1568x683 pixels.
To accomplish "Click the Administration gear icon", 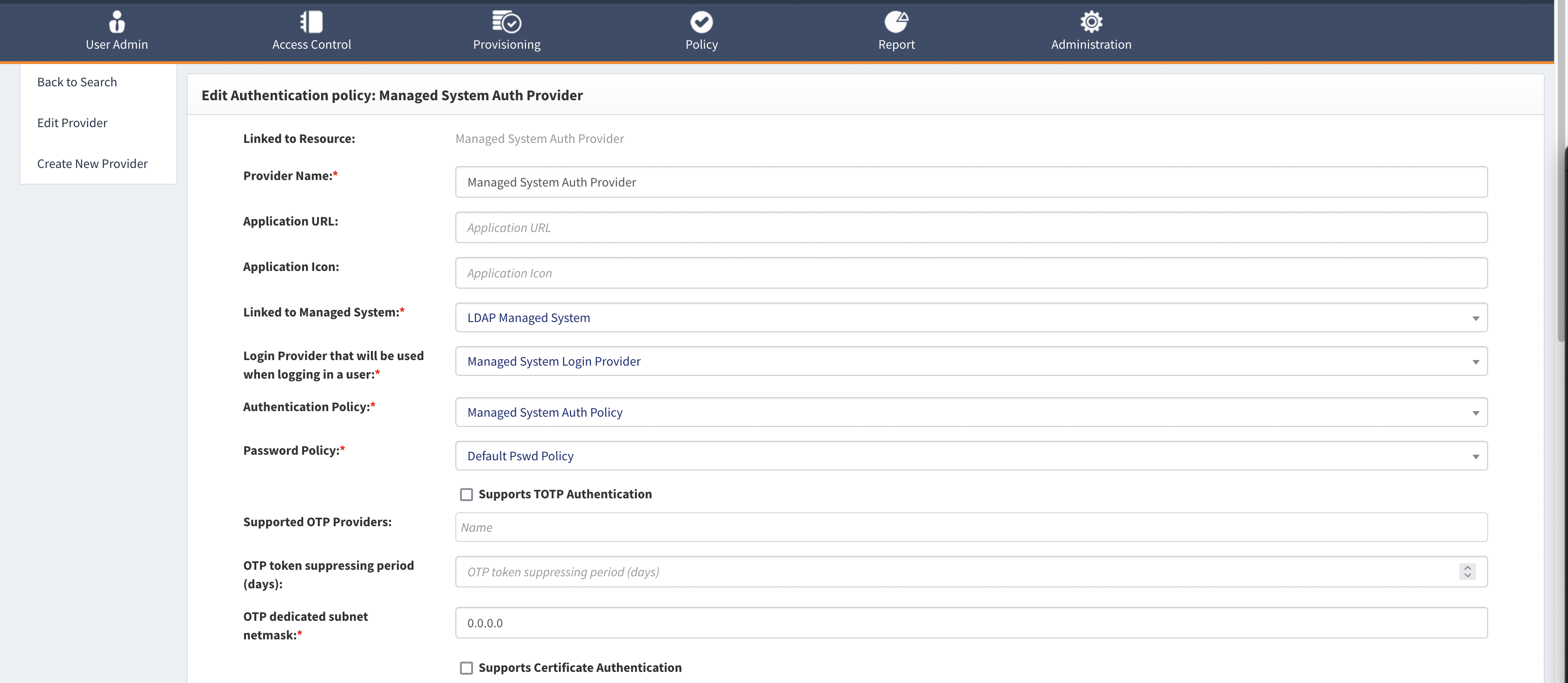I will (1091, 22).
